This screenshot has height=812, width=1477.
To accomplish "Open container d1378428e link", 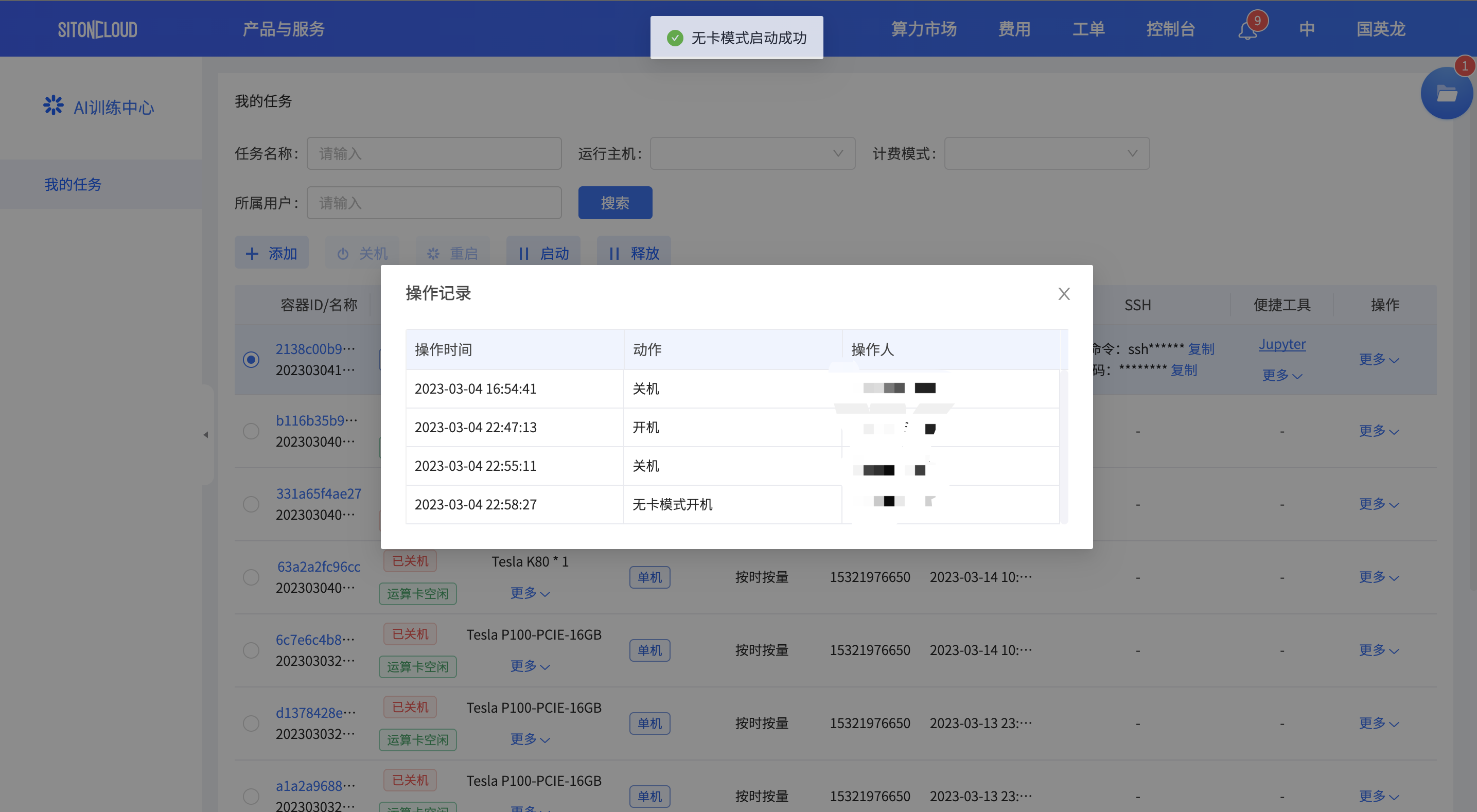I will [316, 712].
